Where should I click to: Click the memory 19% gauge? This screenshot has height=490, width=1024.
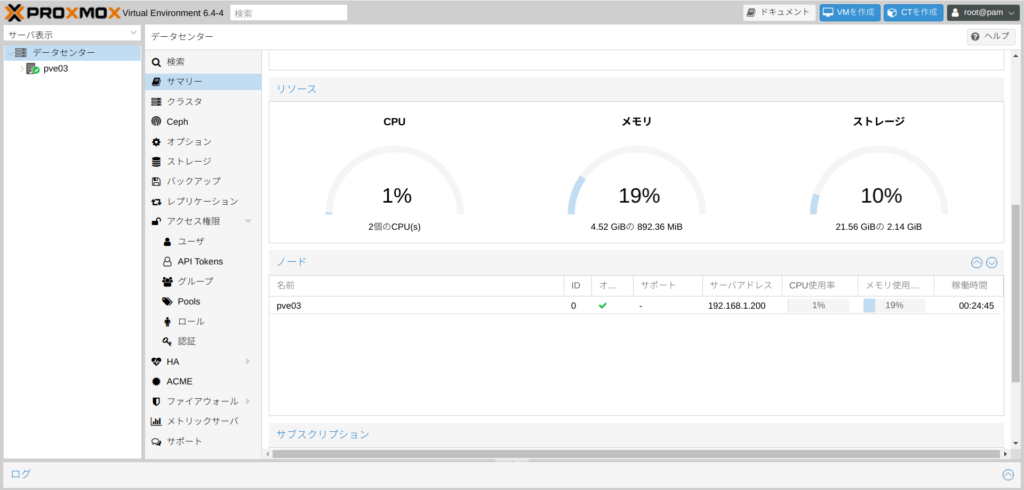[x=637, y=182]
